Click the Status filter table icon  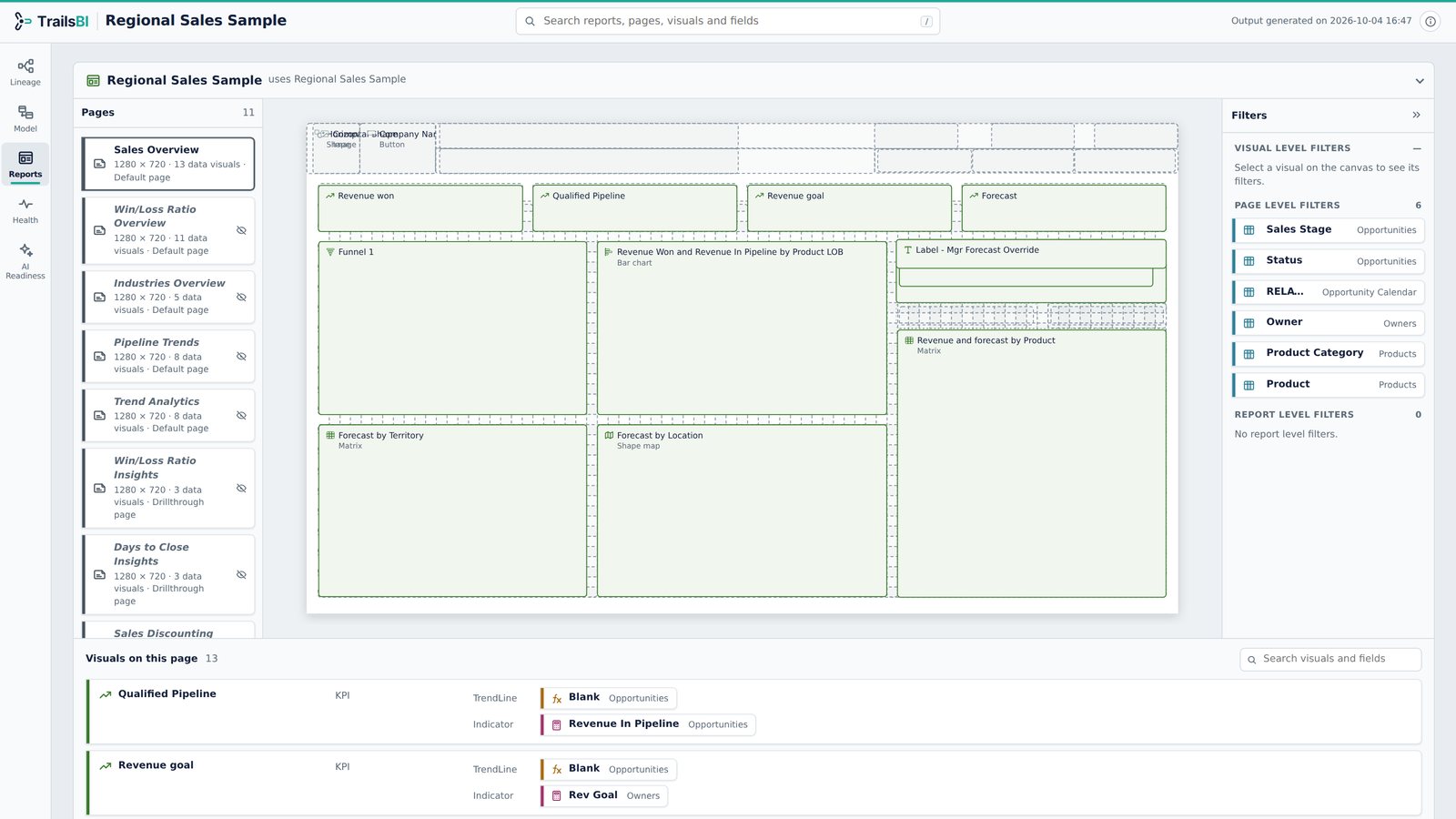[x=1249, y=261]
